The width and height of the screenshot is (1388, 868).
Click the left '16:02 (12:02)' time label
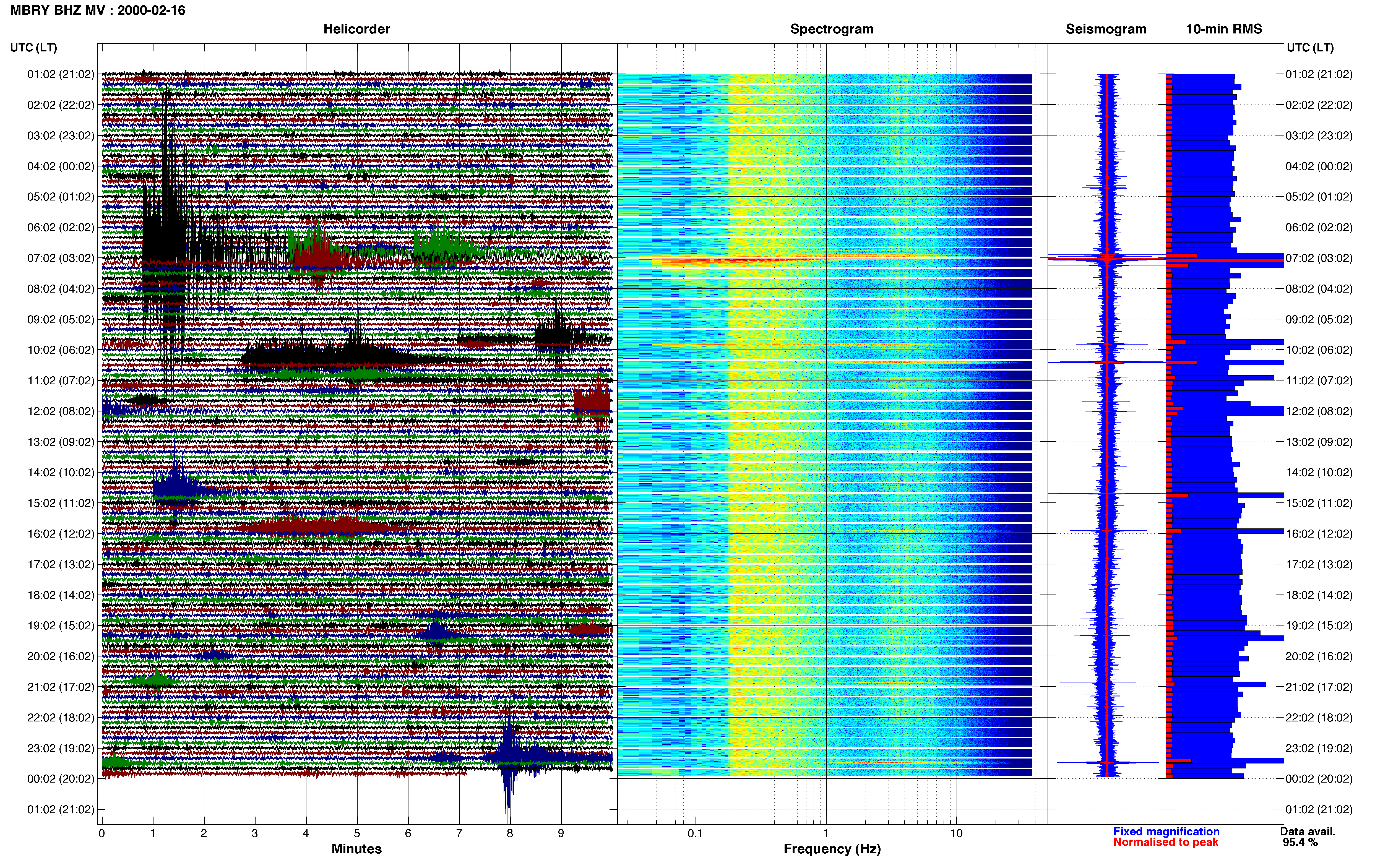[x=61, y=533]
